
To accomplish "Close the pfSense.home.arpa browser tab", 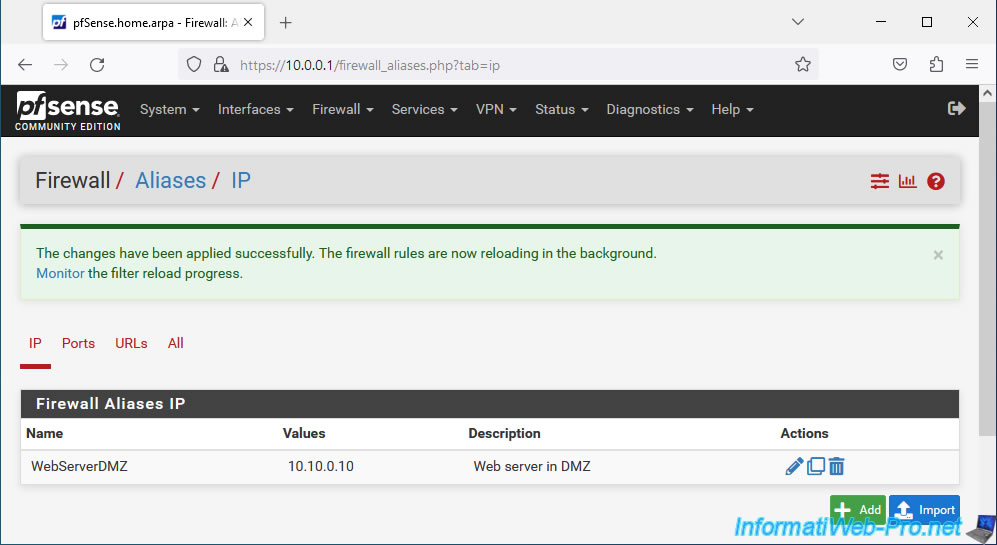I will [x=248, y=22].
